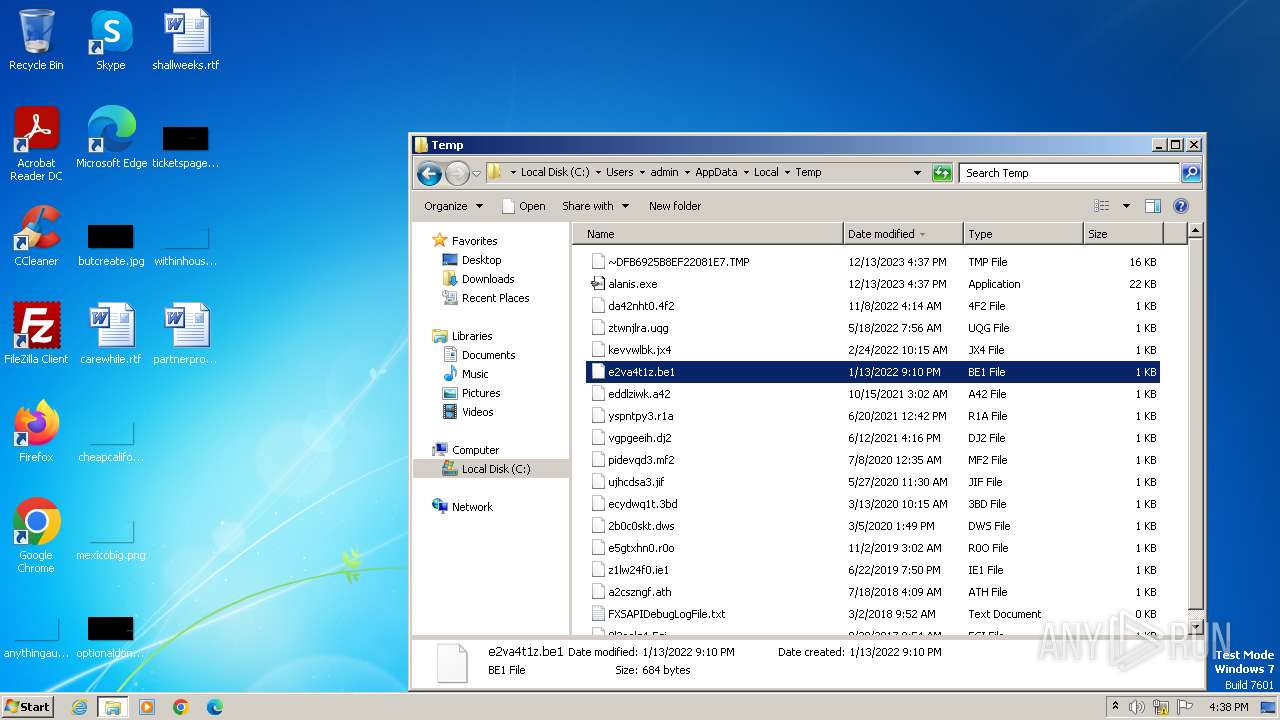Screen dimensions: 1280x720
Task: Open the Organize menu
Action: [453, 206]
